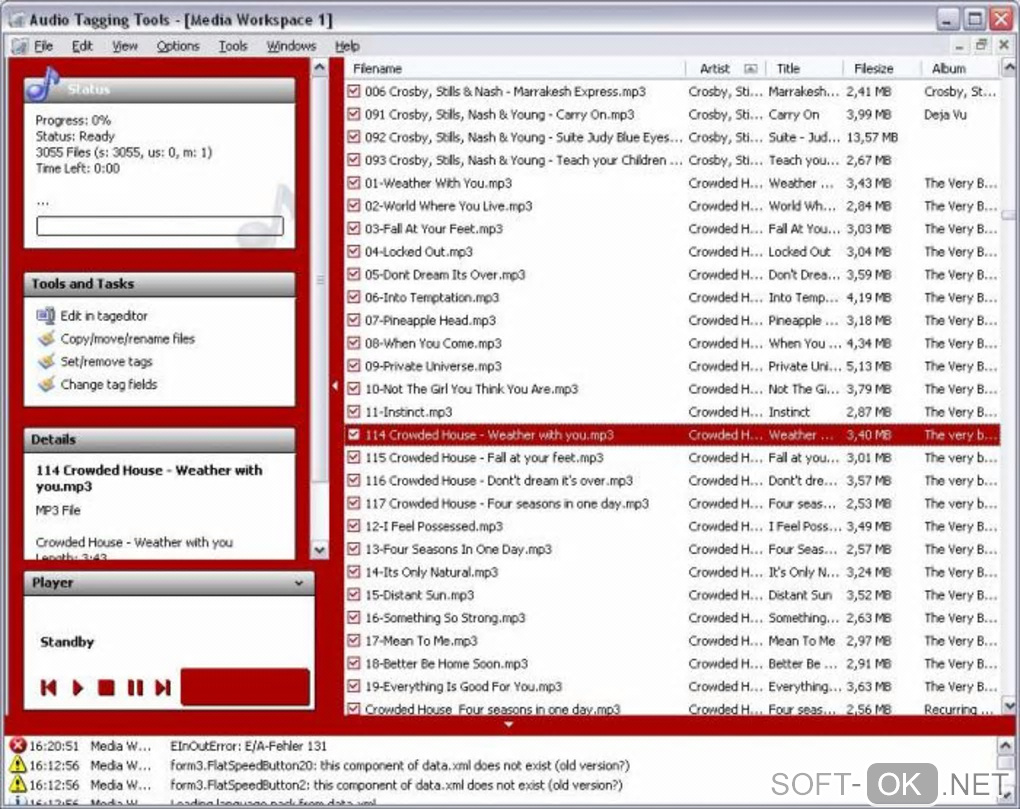Click the Status panel header
Image resolution: width=1020 pixels, height=809 pixels.
tap(159, 90)
